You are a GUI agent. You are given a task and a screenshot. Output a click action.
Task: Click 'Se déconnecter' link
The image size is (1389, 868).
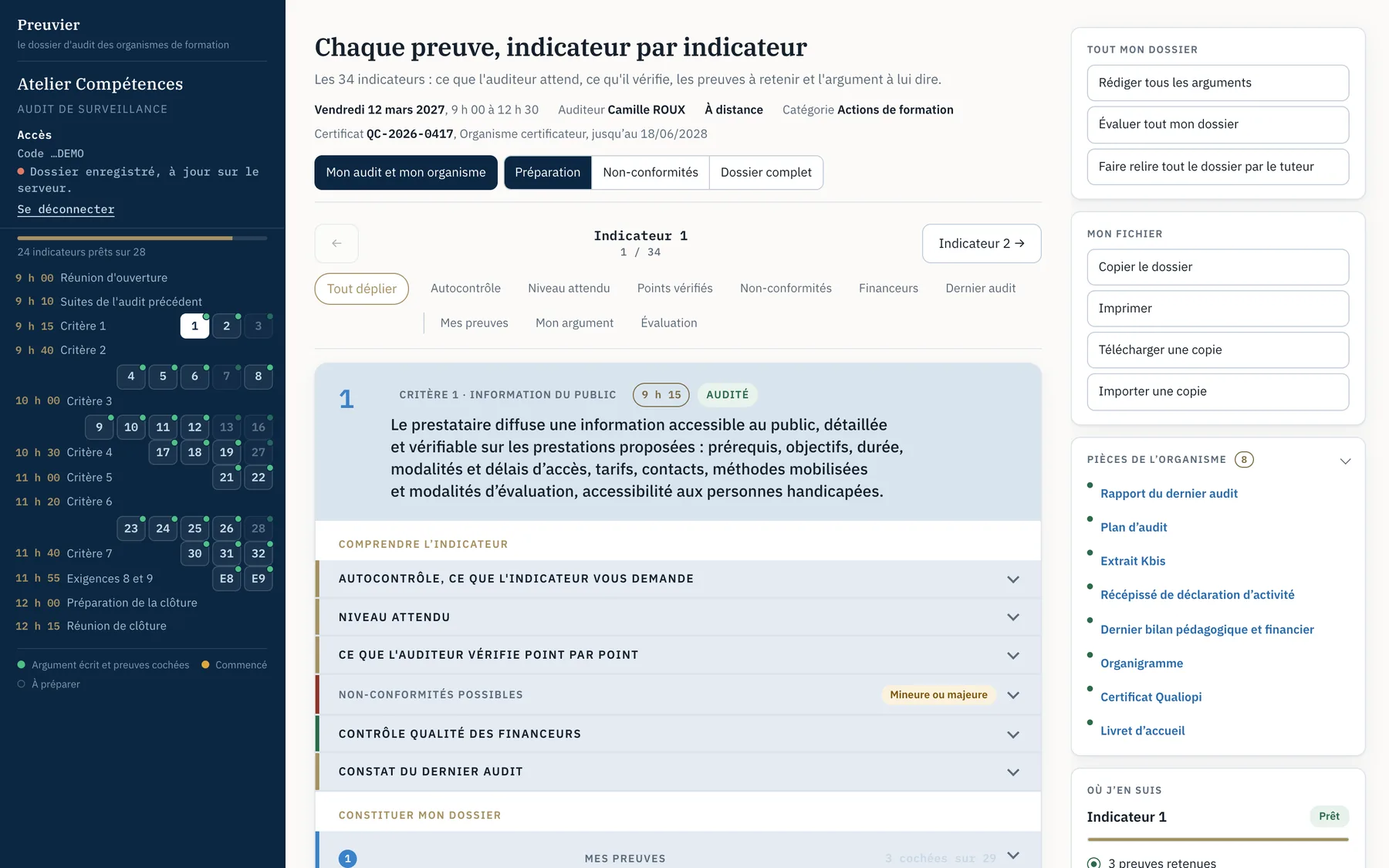pos(66,209)
